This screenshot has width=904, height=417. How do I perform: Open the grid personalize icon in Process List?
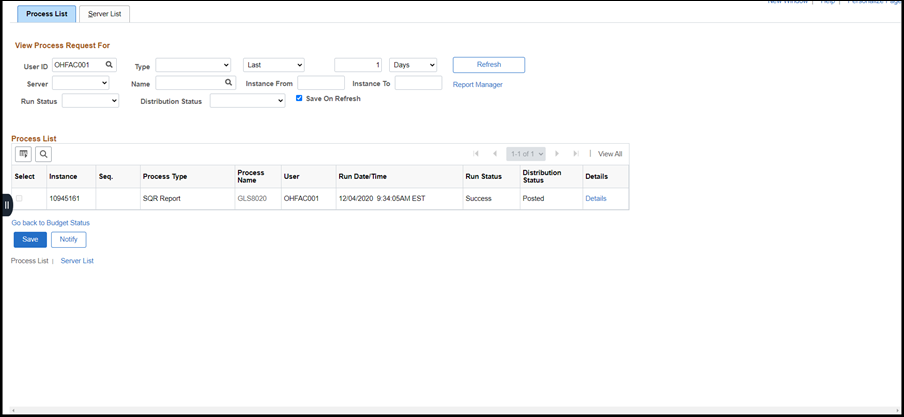[23, 154]
